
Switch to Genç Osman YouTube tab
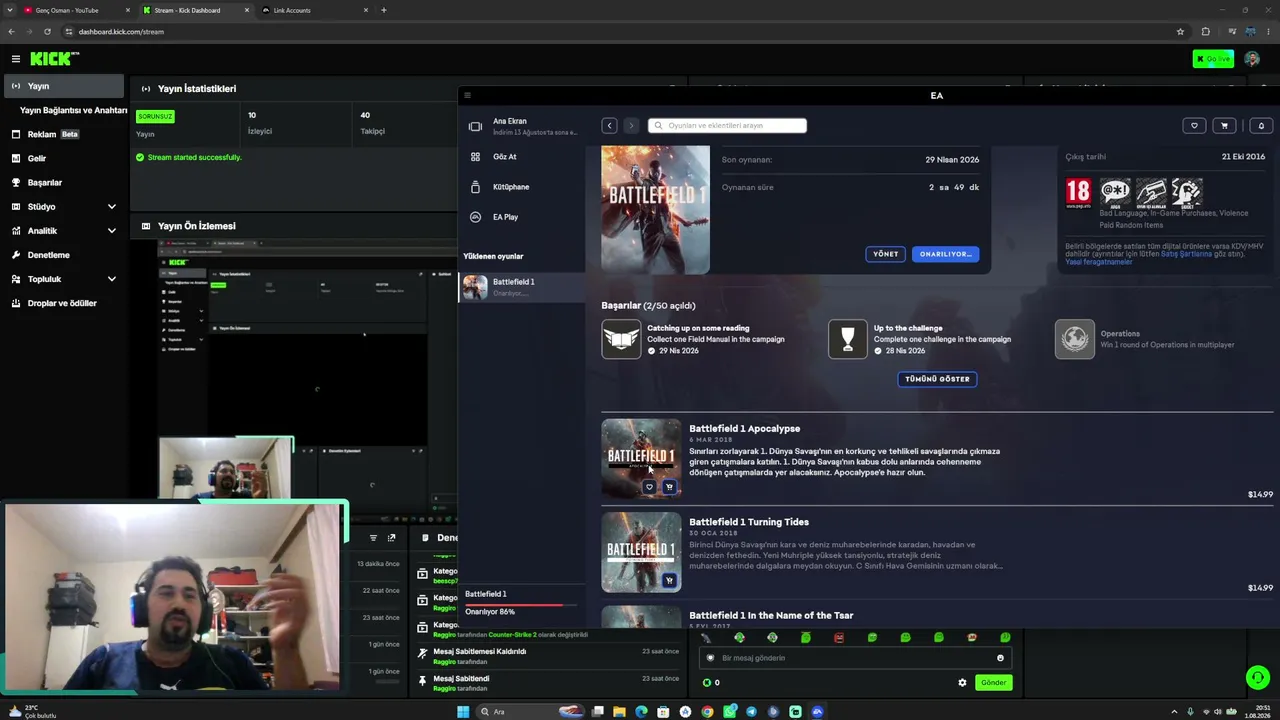(78, 10)
